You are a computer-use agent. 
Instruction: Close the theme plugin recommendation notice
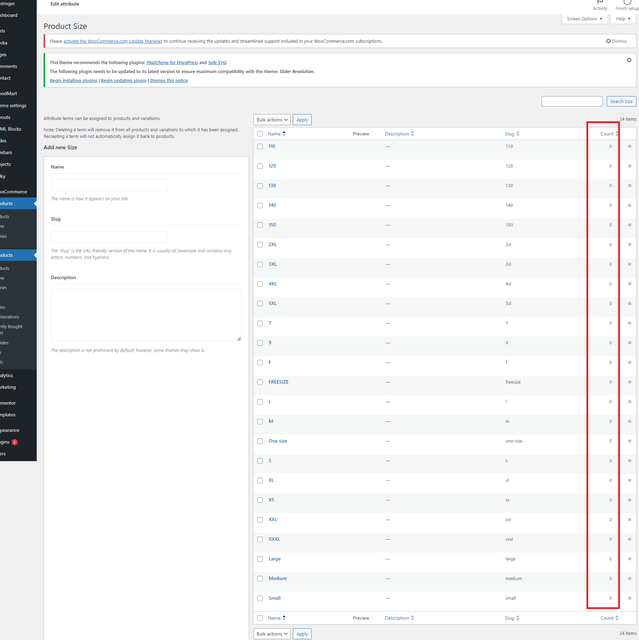(x=629, y=60)
